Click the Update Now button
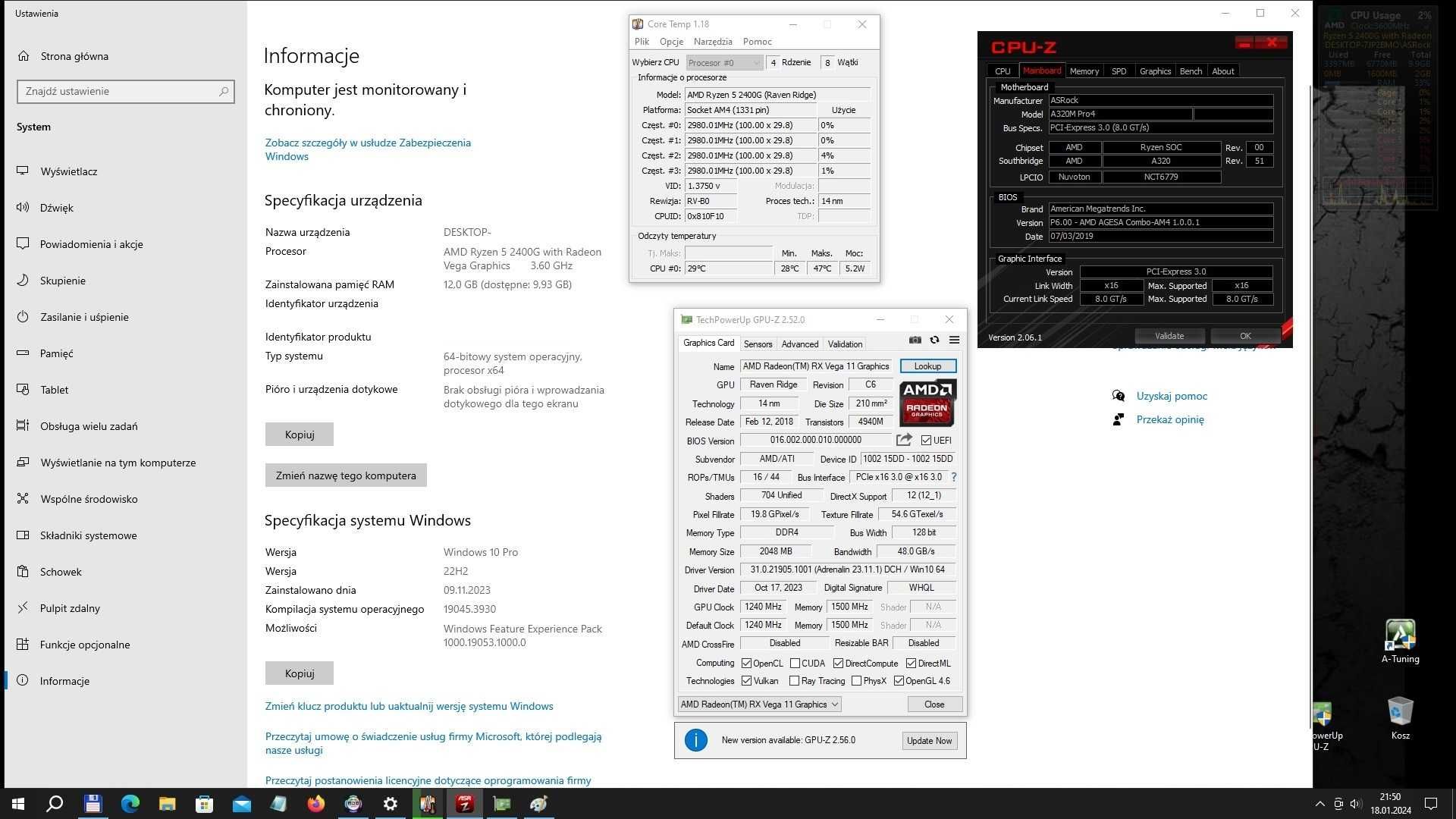 [x=929, y=741]
